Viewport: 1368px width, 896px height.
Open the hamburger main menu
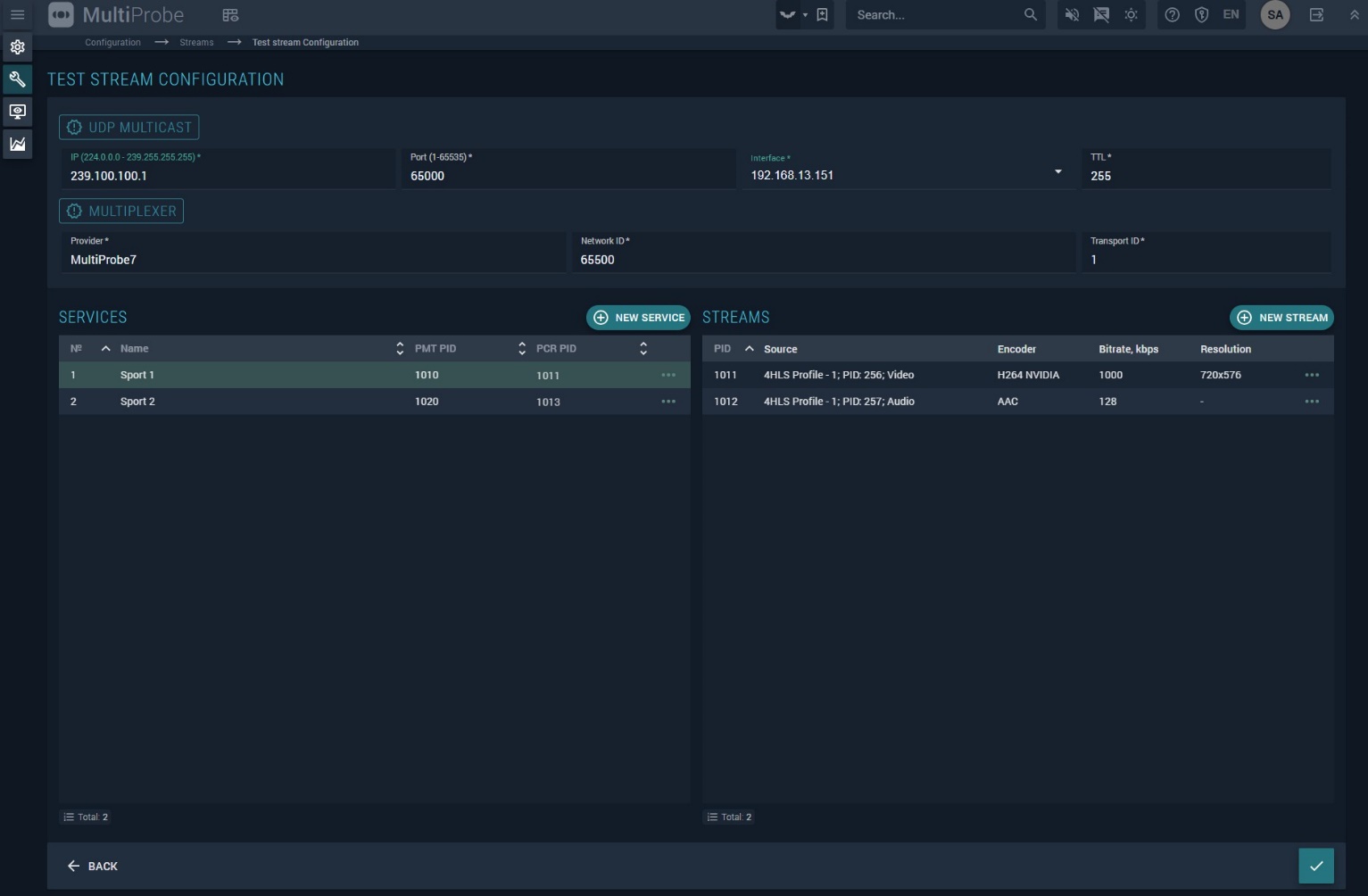click(x=17, y=15)
